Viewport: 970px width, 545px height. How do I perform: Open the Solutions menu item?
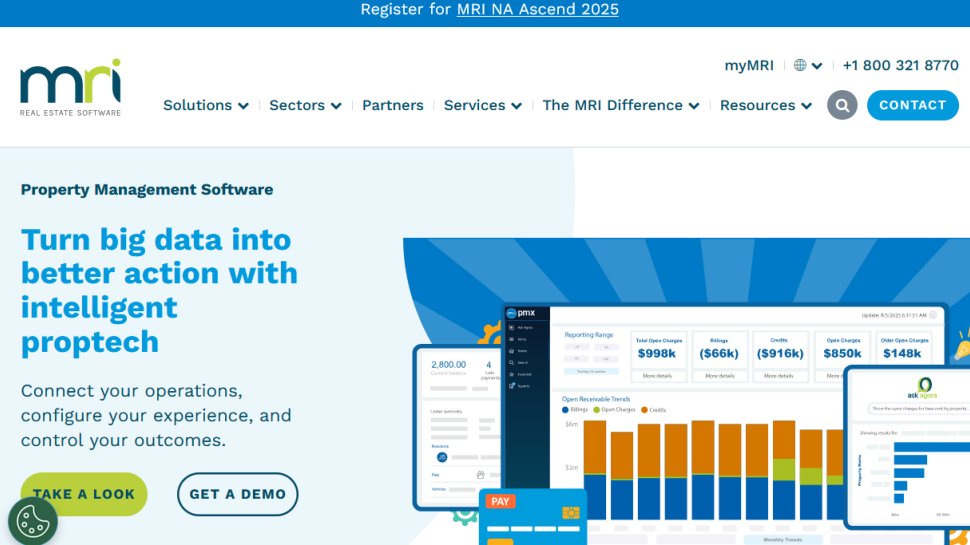pos(197,105)
